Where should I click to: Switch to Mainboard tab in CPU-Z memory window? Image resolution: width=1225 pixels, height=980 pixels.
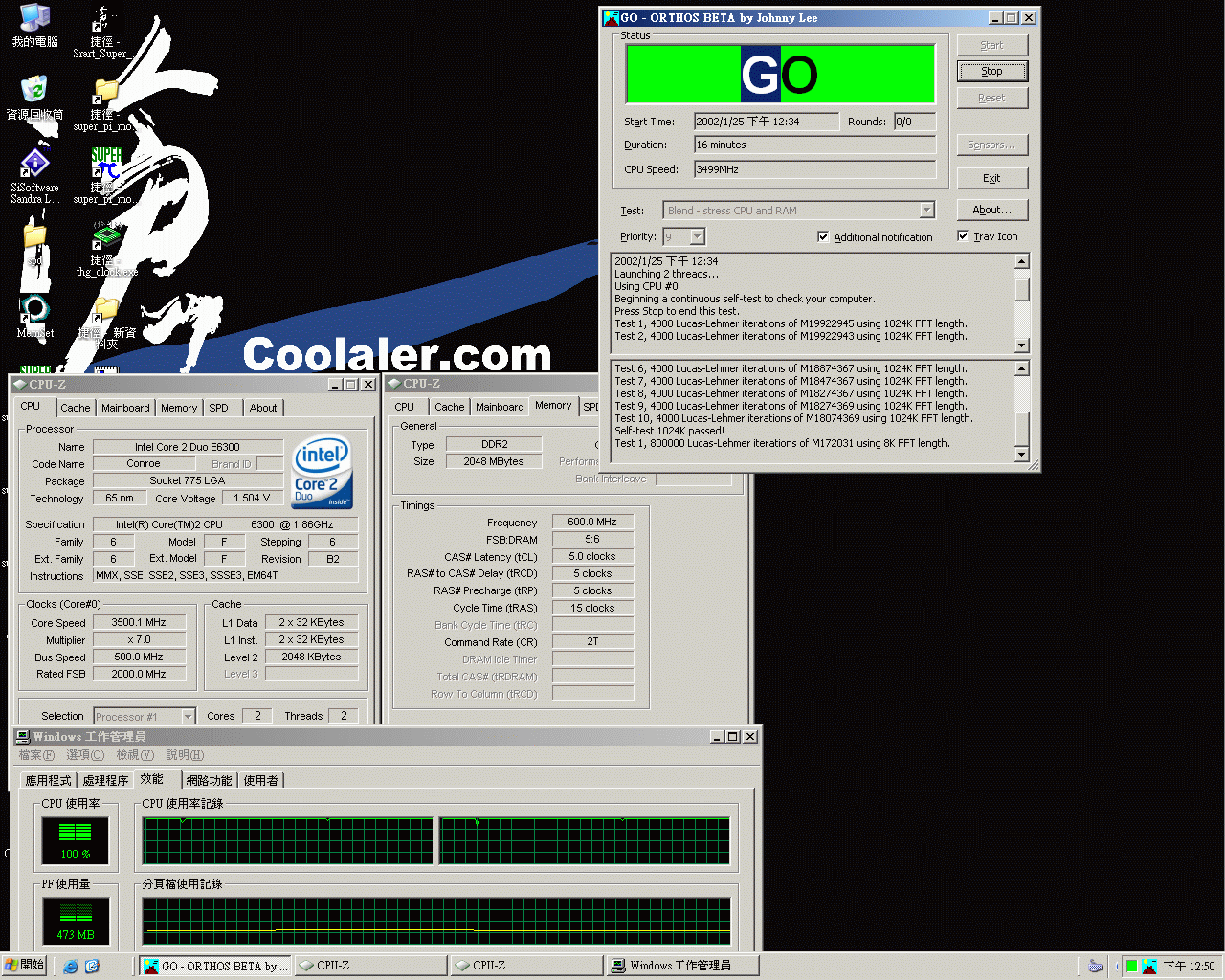pos(500,407)
